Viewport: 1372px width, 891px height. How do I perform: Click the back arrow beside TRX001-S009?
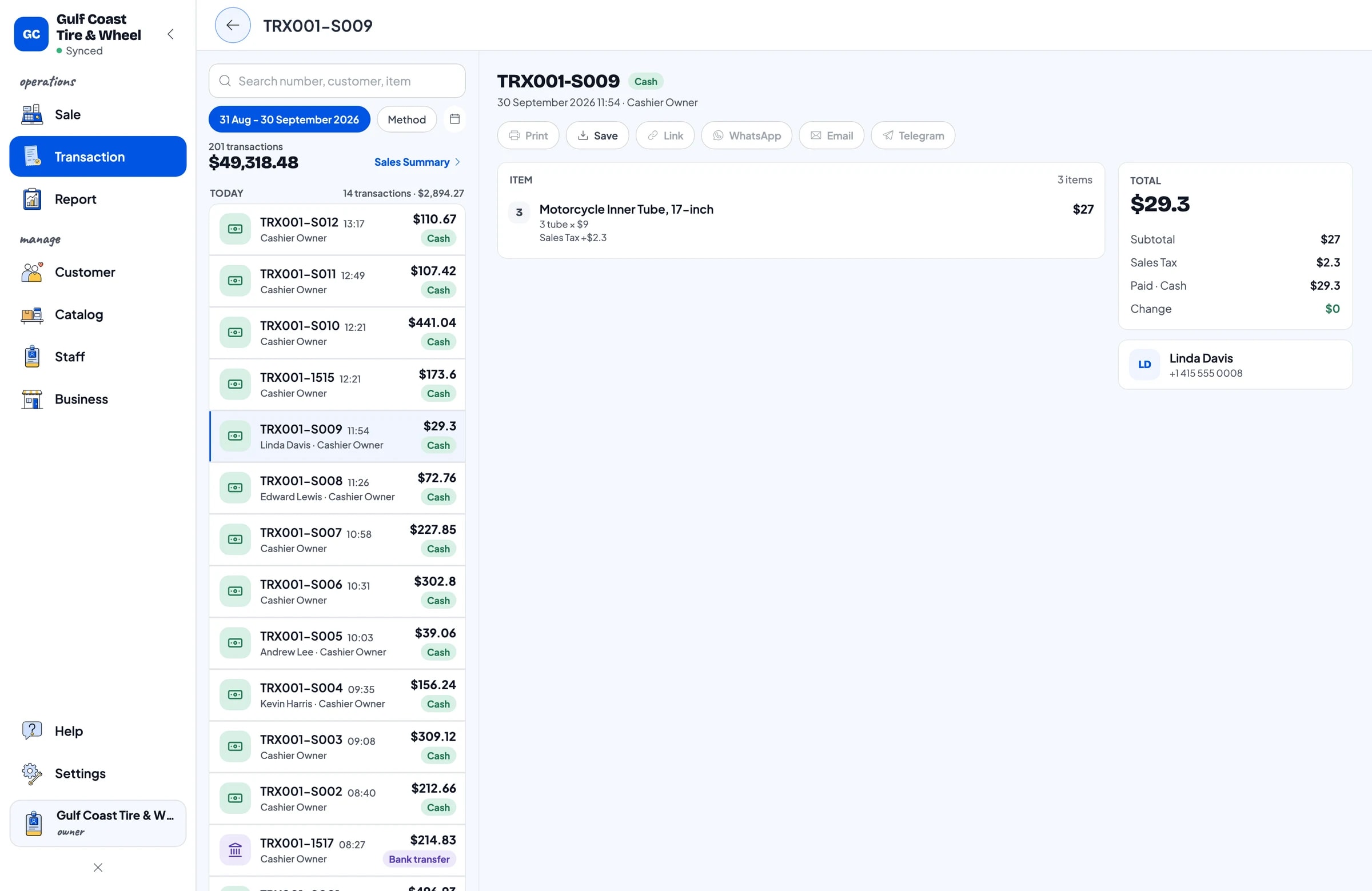tap(232, 25)
